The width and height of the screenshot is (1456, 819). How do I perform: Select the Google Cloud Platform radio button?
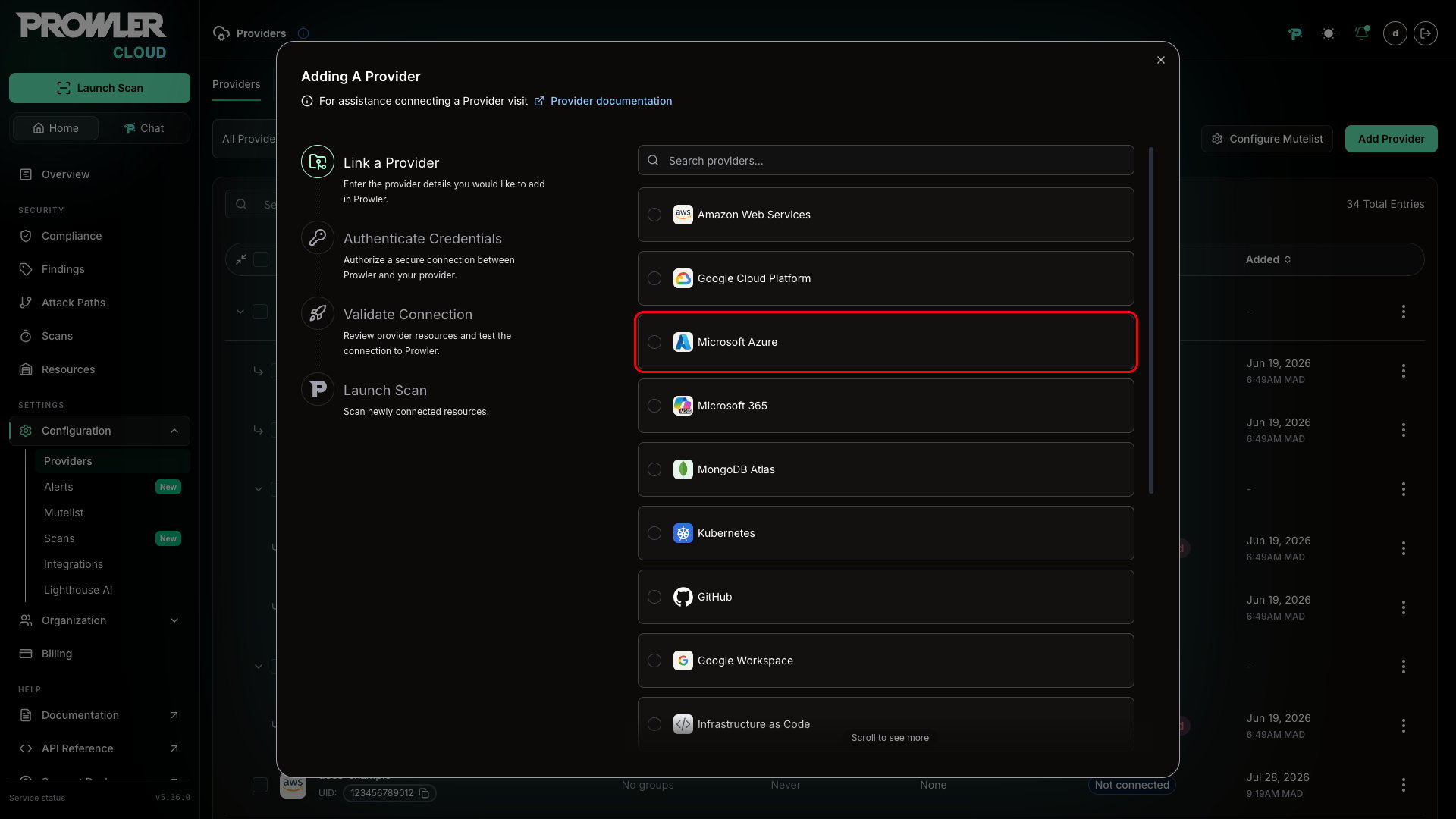click(654, 278)
